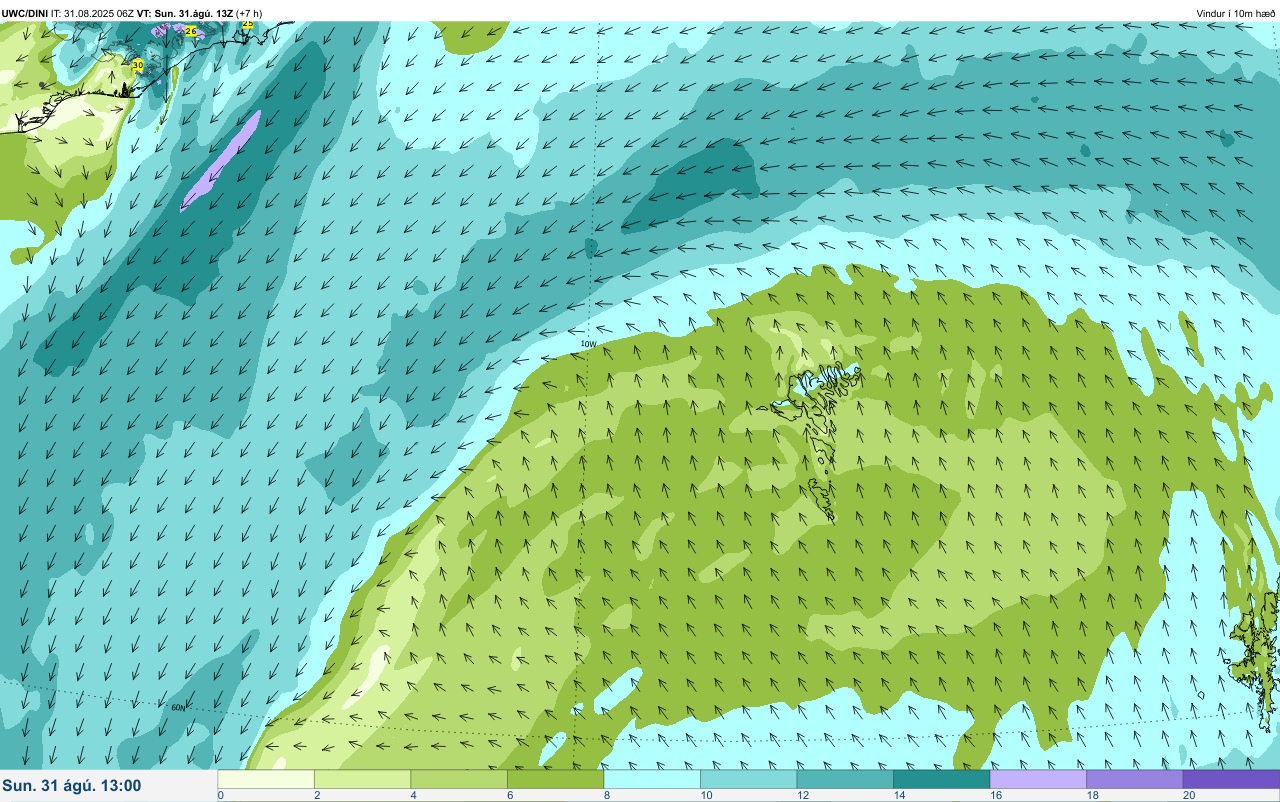Viewport: 1280px width, 802px height.
Task: Click the legend value '12'
Action: click(801, 795)
